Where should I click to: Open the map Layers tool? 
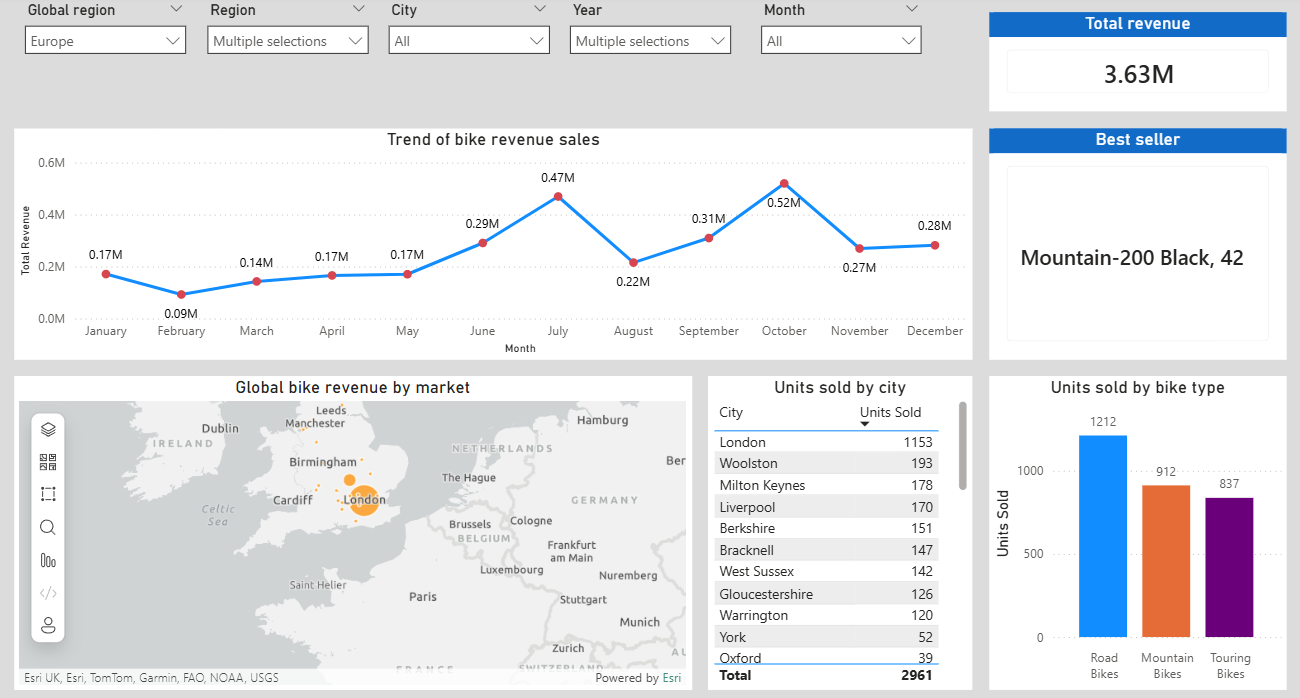(x=47, y=427)
